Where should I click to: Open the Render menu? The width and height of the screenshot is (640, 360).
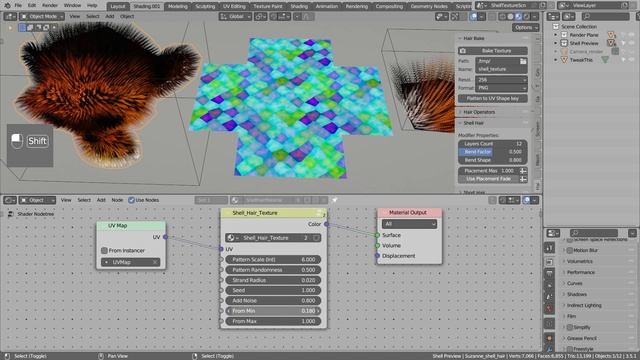click(50, 6)
